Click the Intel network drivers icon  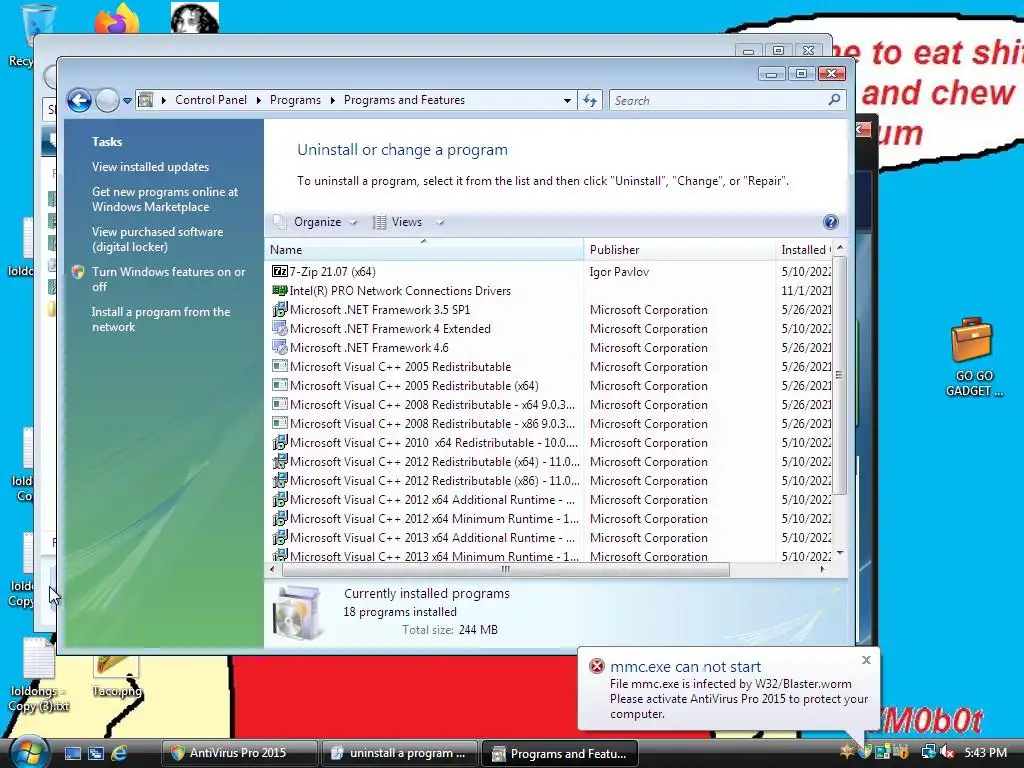point(280,290)
